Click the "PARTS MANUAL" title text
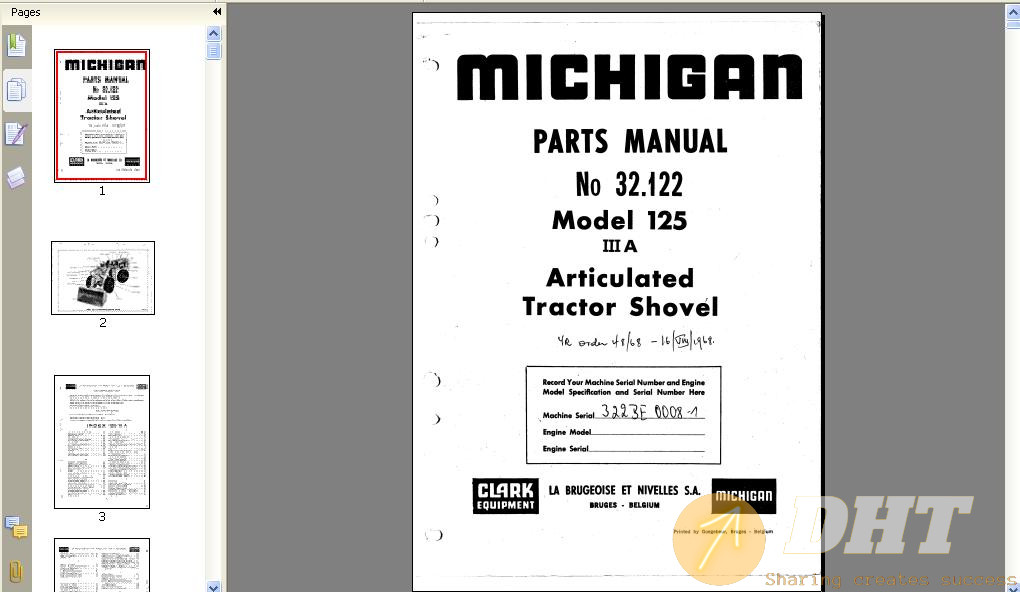This screenshot has height=592, width=1020. pyautogui.click(x=630, y=141)
